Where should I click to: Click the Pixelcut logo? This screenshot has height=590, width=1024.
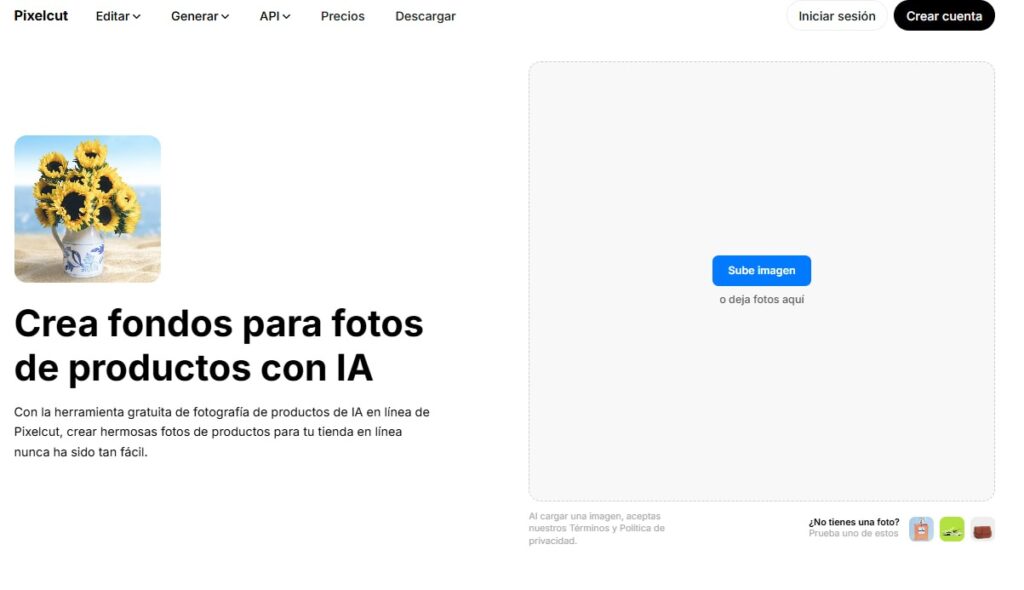coord(40,15)
